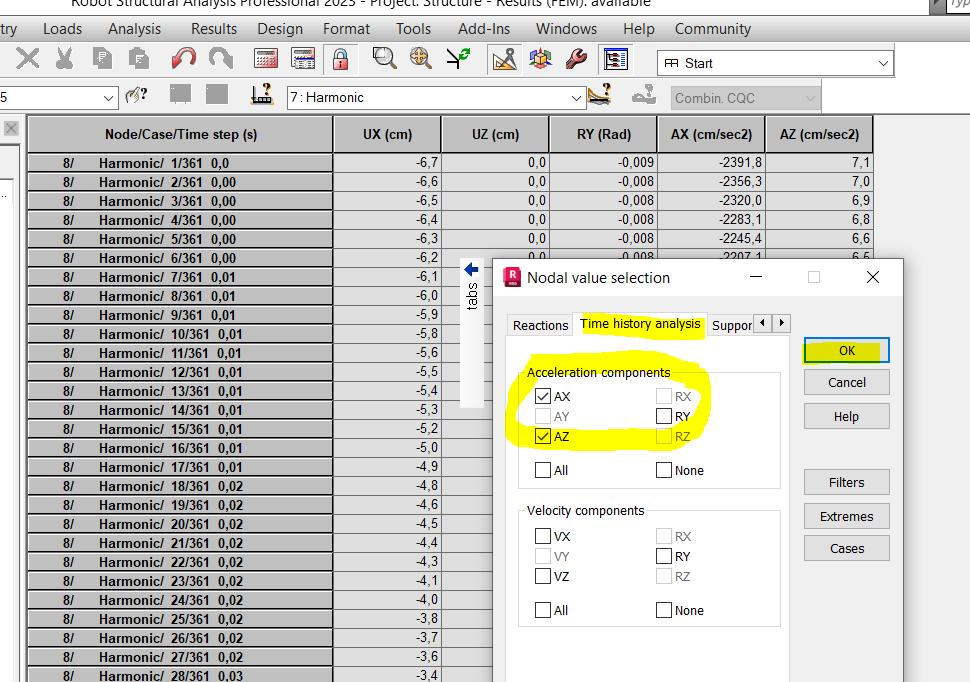970x682 pixels.
Task: Toggle the results lock padlock icon
Action: pyautogui.click(x=340, y=59)
